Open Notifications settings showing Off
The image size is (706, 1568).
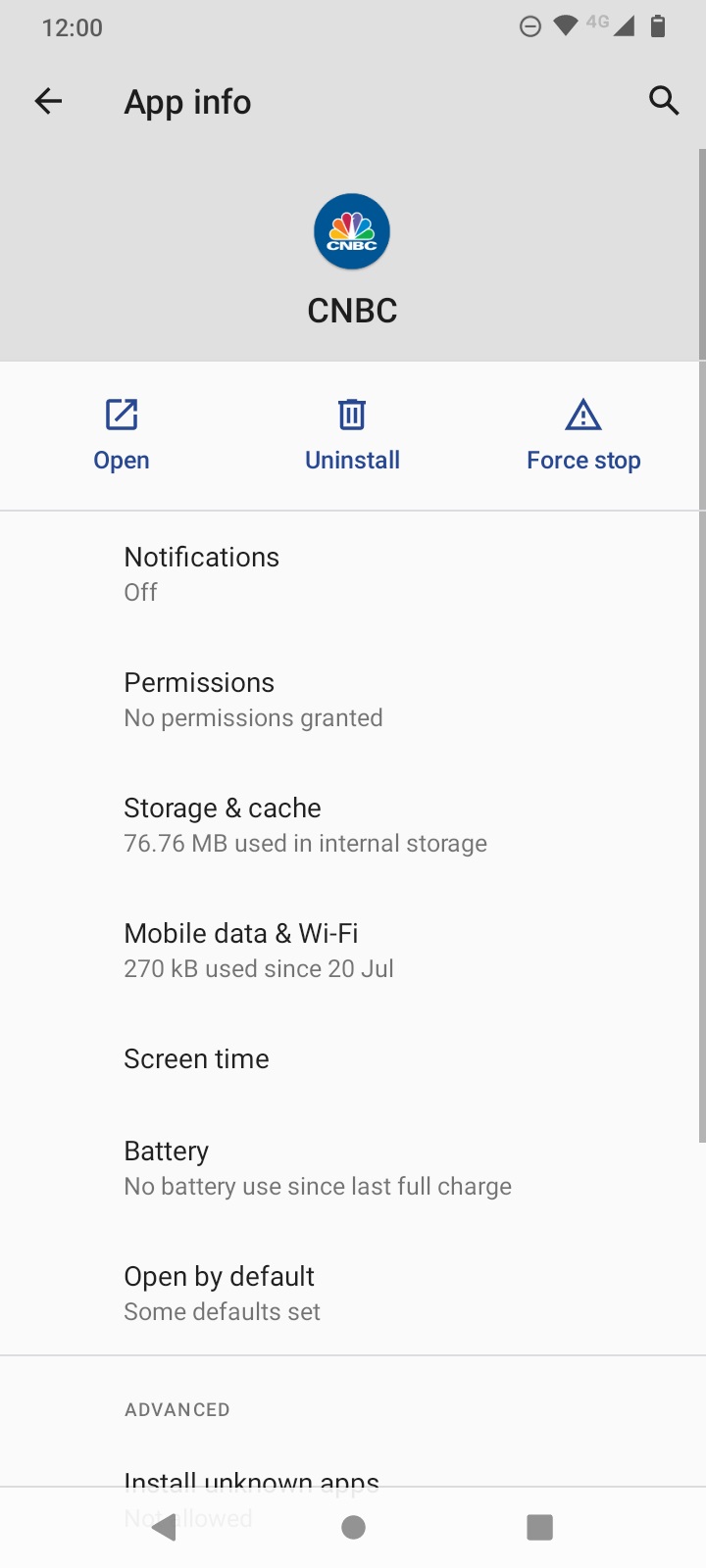pyautogui.click(x=353, y=573)
